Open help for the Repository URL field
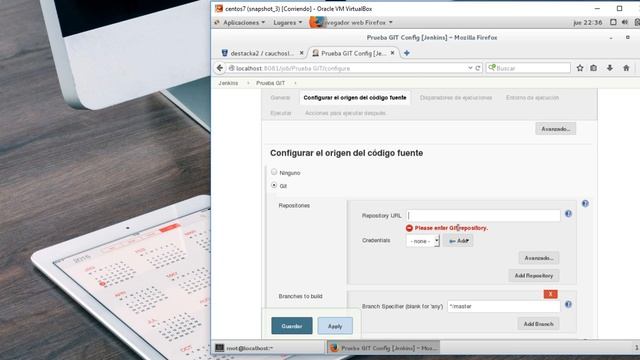The image size is (640, 360). coord(568,214)
